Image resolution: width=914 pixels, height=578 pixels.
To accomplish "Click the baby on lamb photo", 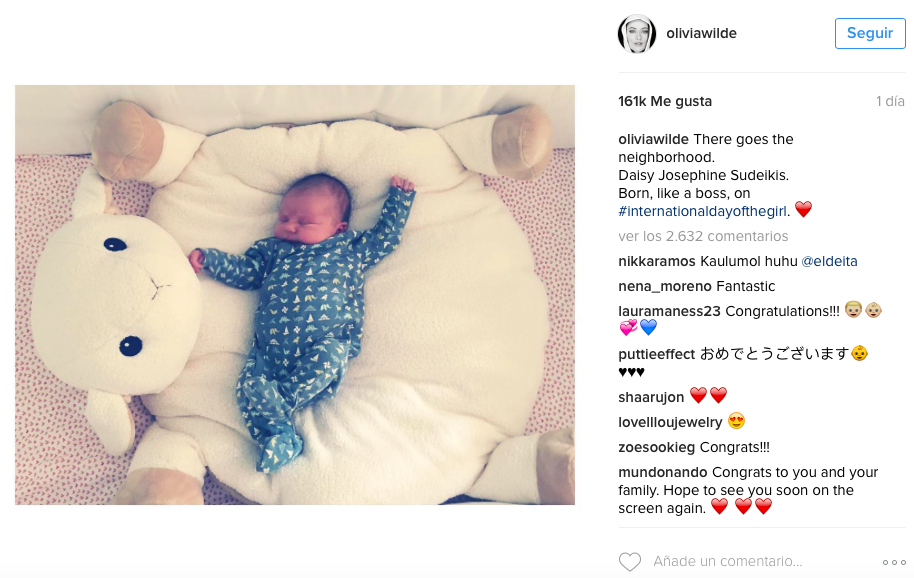I will click(295, 295).
